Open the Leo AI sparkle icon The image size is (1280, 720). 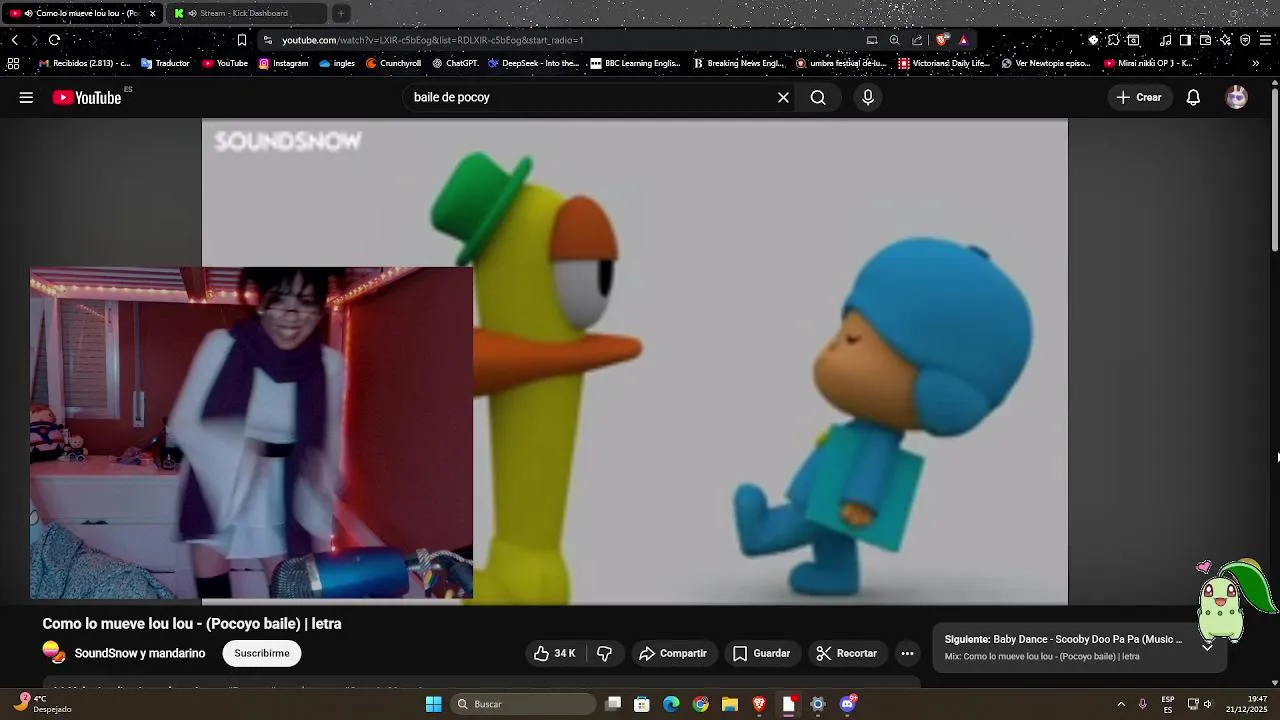[x=1225, y=40]
